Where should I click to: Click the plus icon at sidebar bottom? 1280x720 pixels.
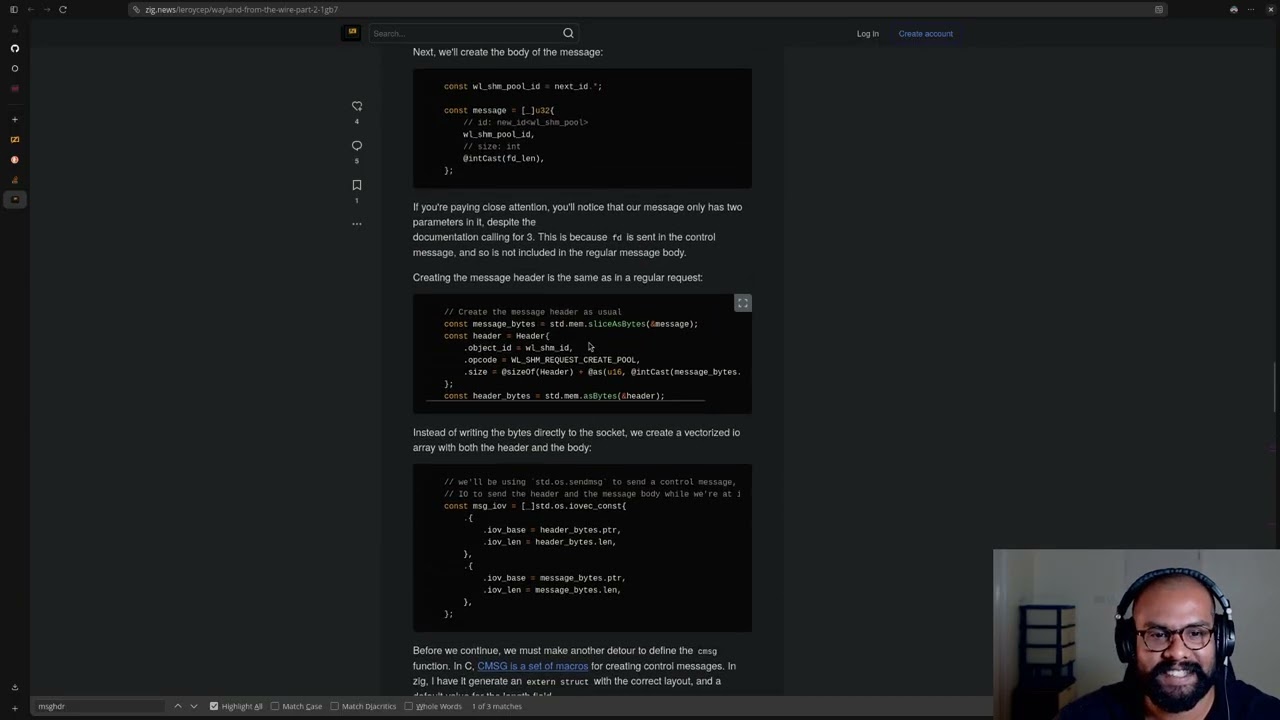point(14,708)
